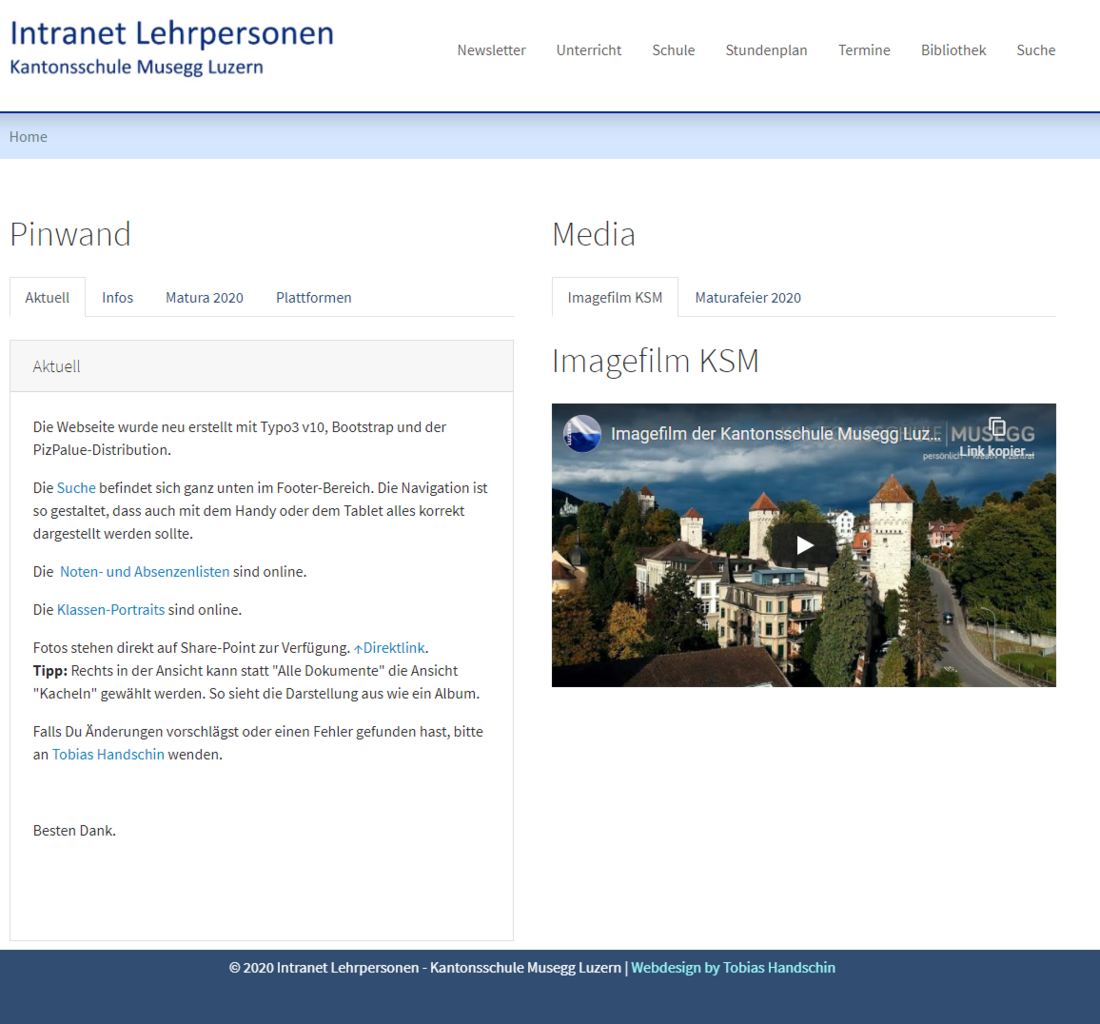Open the Newsletter menu
The width and height of the screenshot is (1100, 1024).
coord(491,50)
